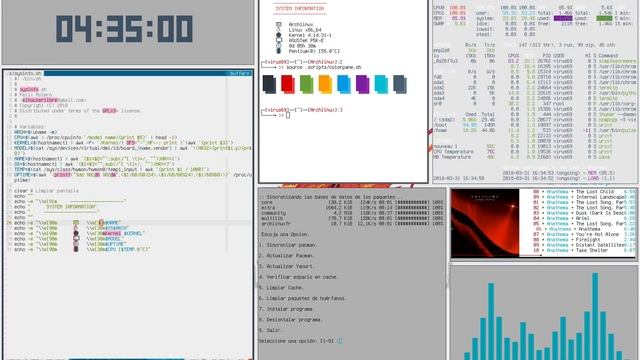
Task: Click the 'community' repository sync row
Action: pos(352,213)
